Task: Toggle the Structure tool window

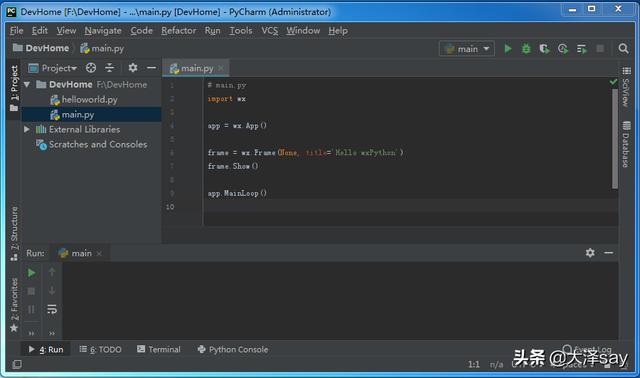Action: (x=14, y=233)
